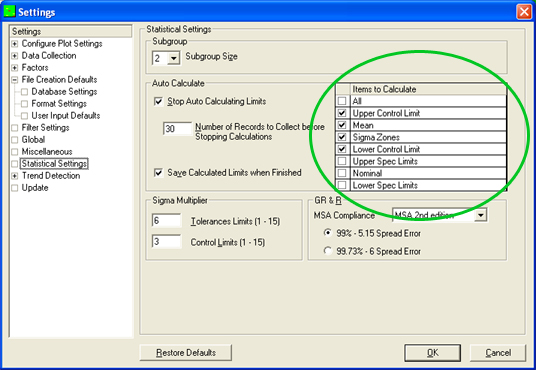Click the Database Settings page icon
The width and height of the screenshot is (536, 370).
click(24, 92)
